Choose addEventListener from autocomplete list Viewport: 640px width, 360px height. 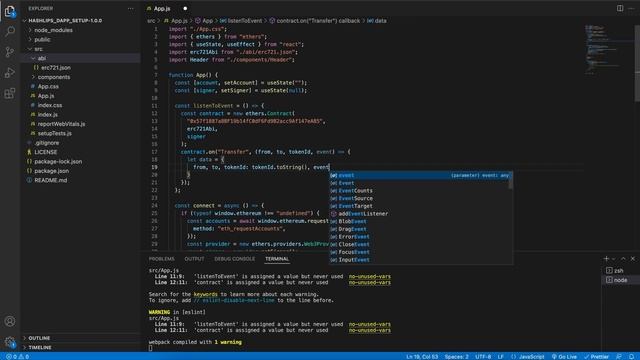tap(419, 214)
